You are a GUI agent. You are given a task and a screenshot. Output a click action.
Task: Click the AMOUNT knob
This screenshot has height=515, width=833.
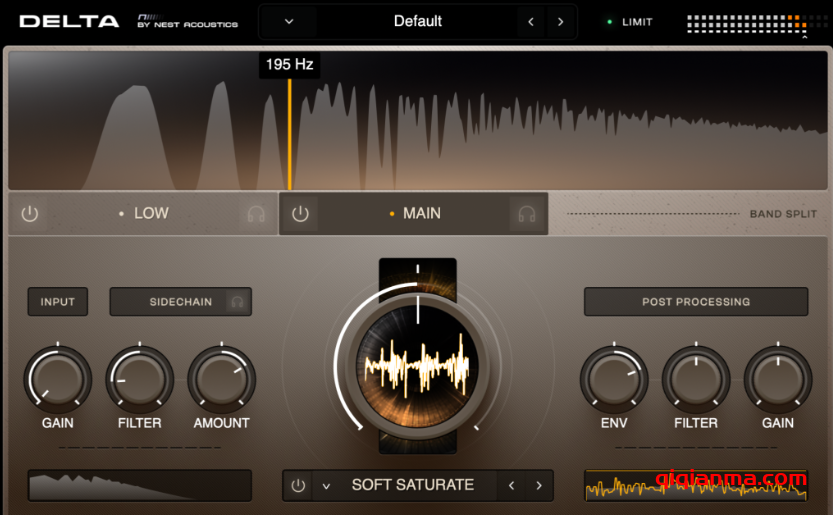222,379
